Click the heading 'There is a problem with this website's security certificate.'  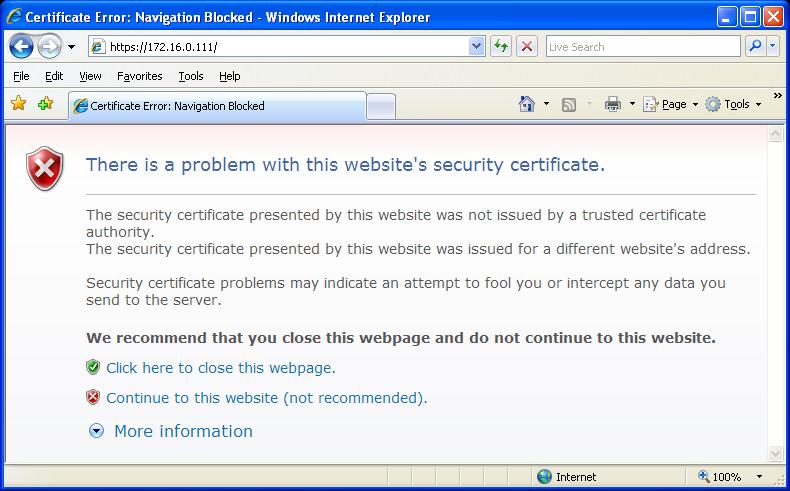(x=346, y=165)
